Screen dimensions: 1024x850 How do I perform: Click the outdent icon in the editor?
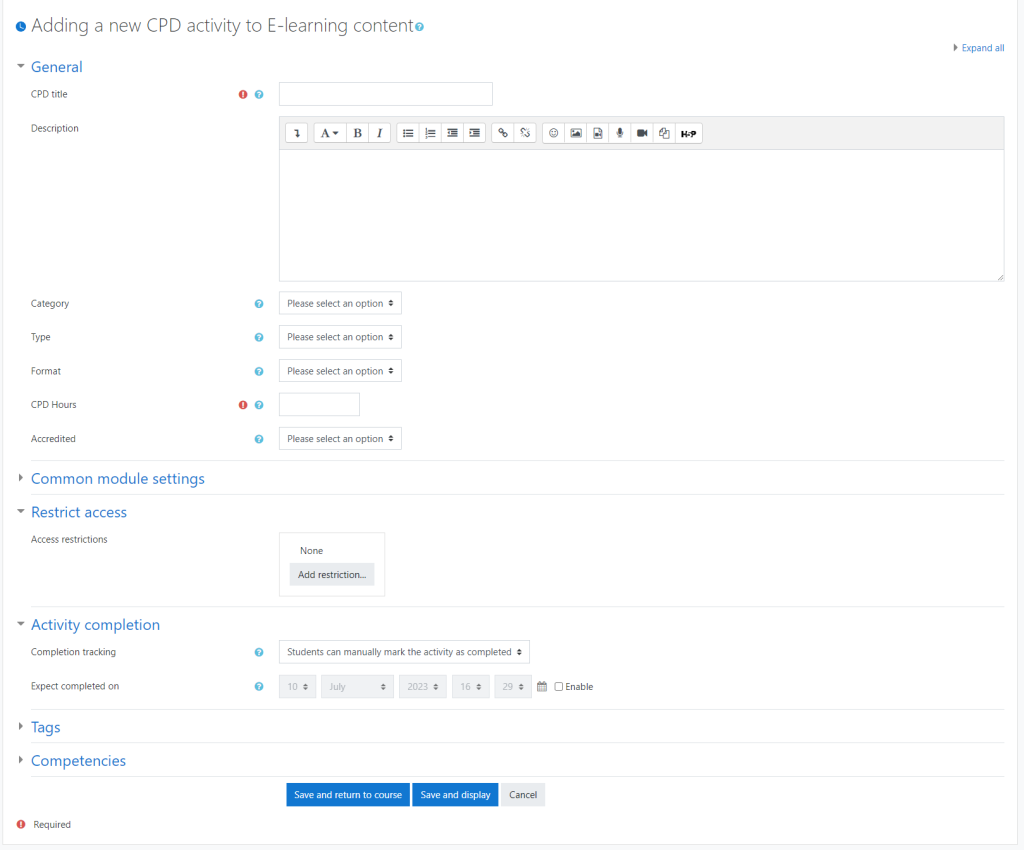pos(452,133)
